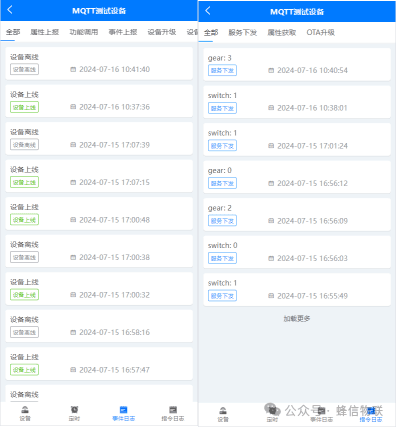Tap the back arrow in the left screen header
Viewport: 396px width, 427px height.
tap(10, 10)
